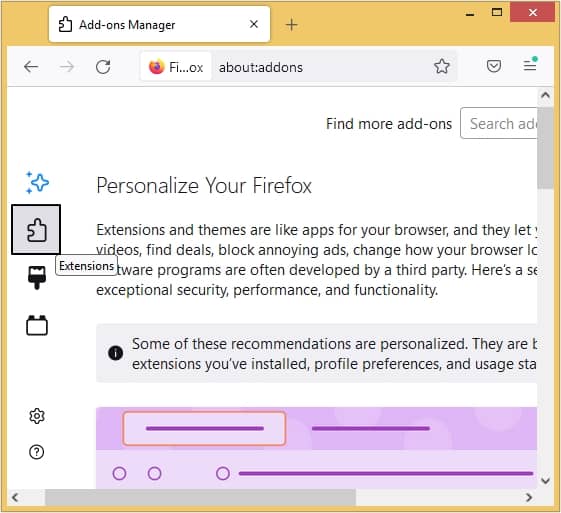Save page to Pocket
Image resolution: width=561 pixels, height=513 pixels.
click(494, 66)
